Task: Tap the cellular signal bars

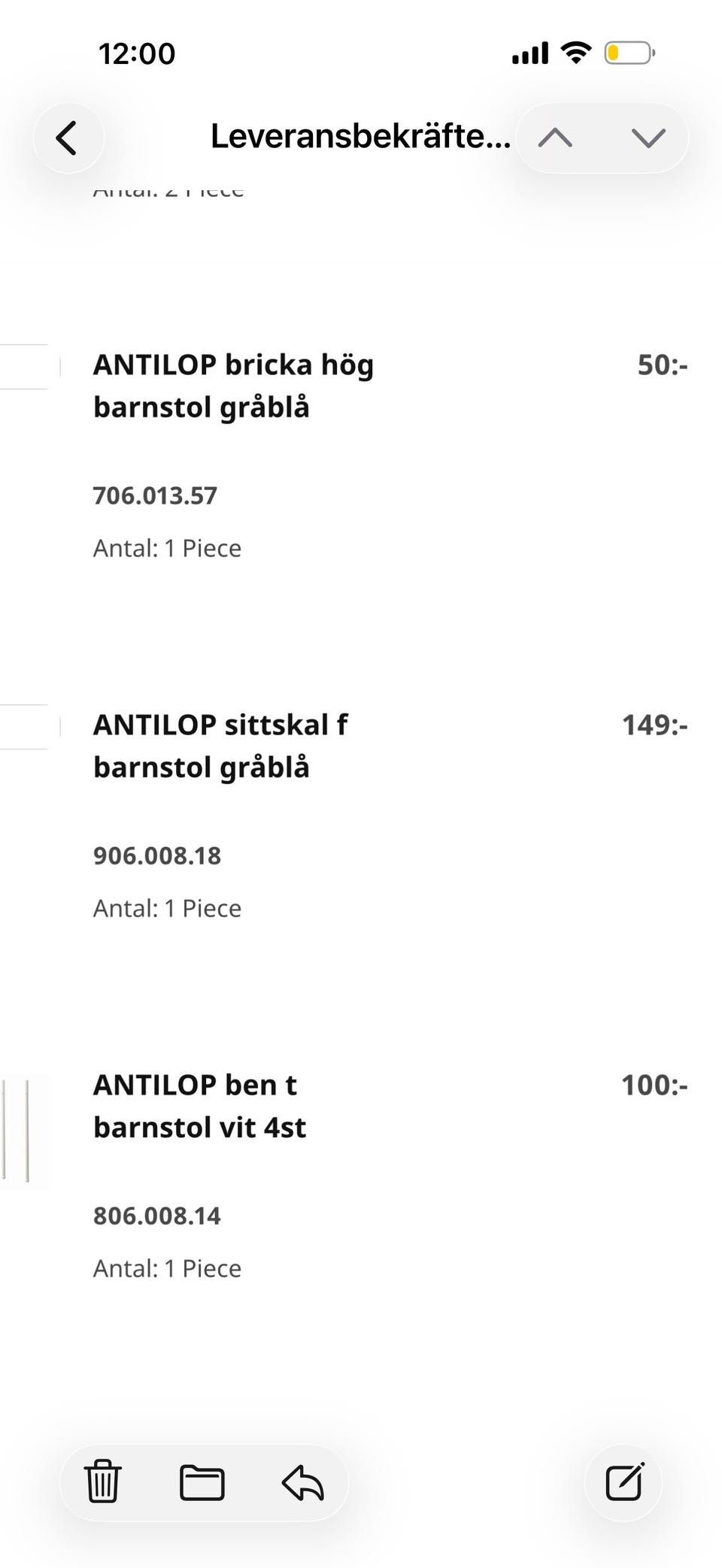Action: point(530,53)
